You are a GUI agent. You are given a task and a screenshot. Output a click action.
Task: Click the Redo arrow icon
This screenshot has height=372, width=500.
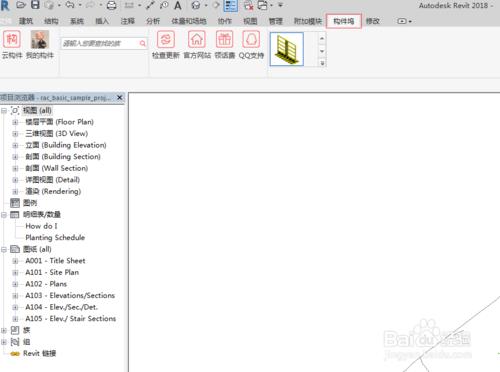pos(91,5)
